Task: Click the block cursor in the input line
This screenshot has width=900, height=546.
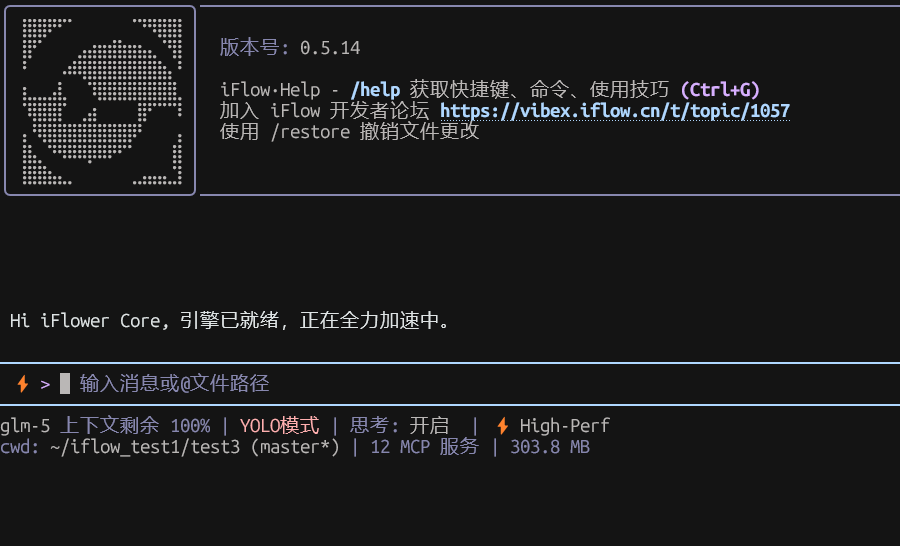Action: click(65, 383)
